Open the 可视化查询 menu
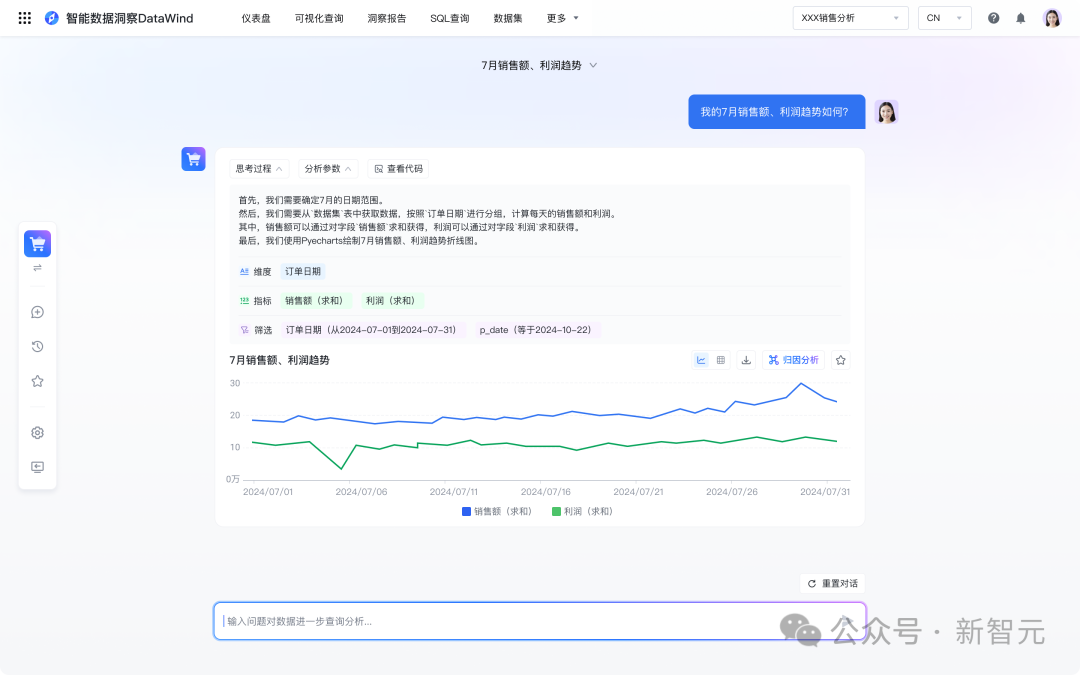Screen dimensions: 1080x675 tap(319, 19)
